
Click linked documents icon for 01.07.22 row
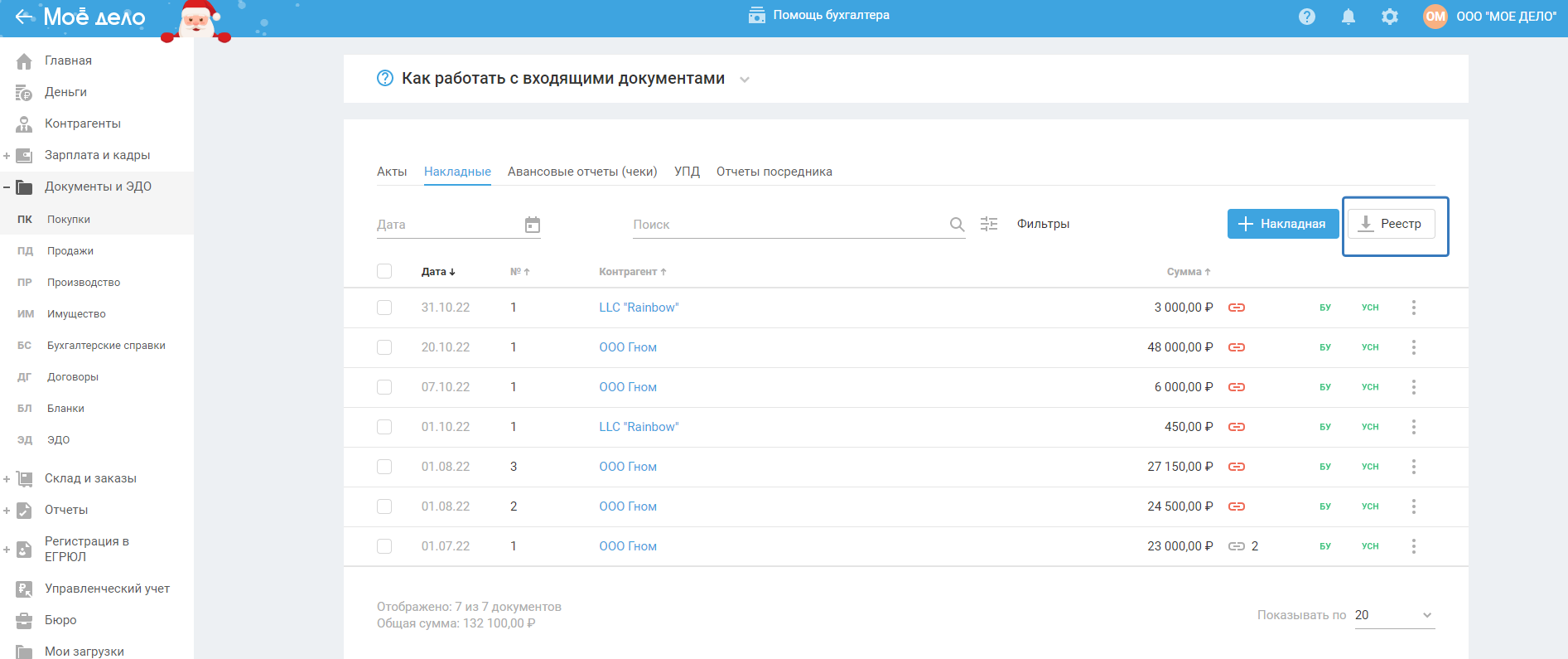point(1237,546)
